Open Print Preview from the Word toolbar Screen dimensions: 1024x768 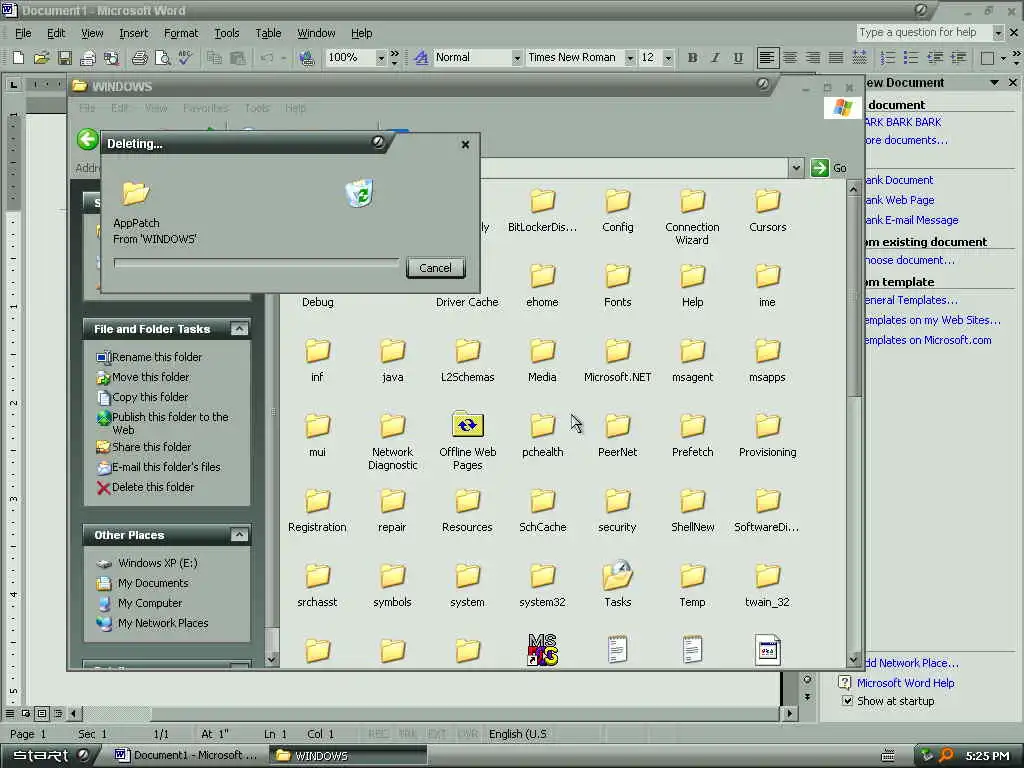click(x=162, y=58)
